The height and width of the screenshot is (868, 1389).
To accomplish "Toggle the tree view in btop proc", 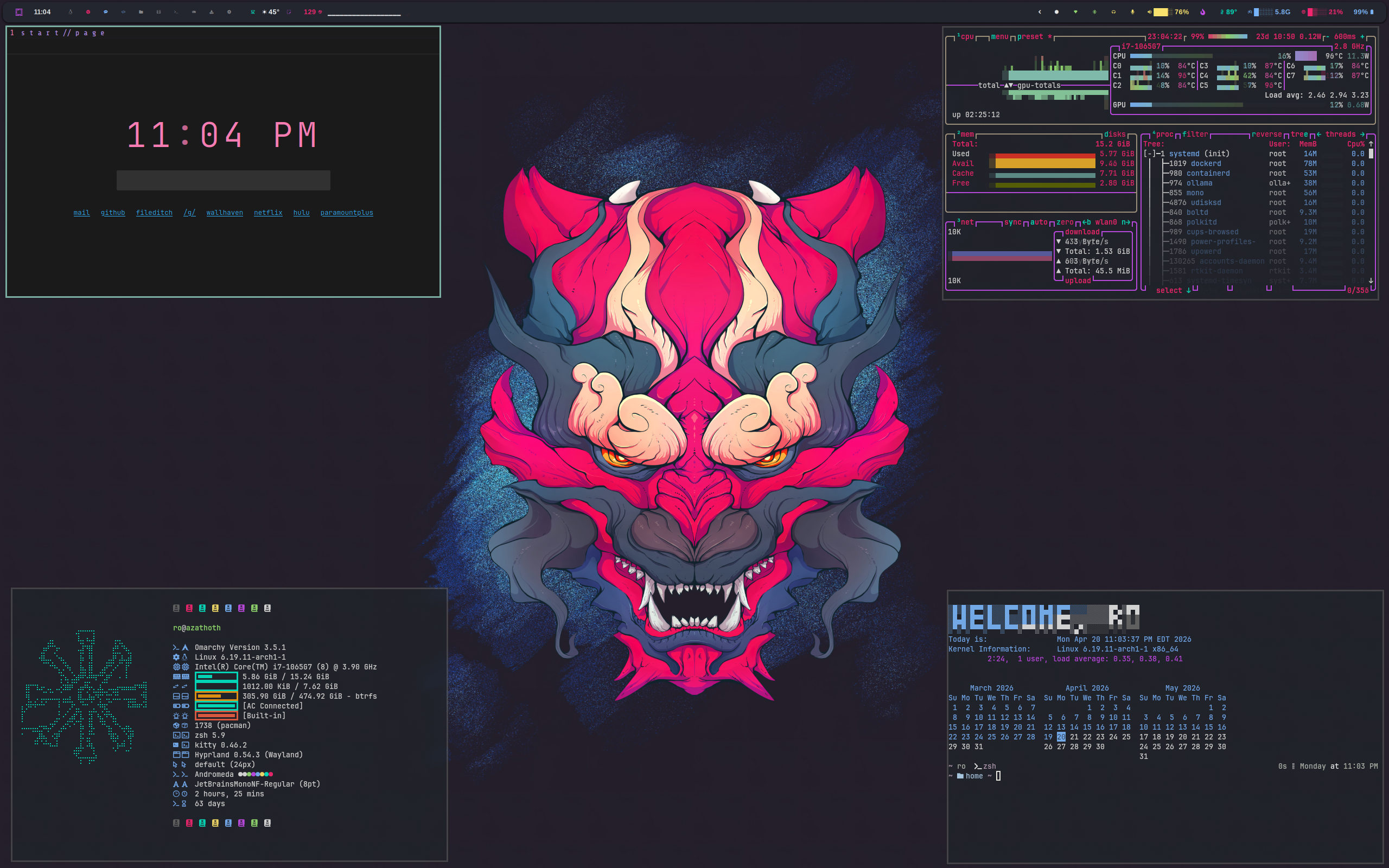I will pyautogui.click(x=1299, y=135).
